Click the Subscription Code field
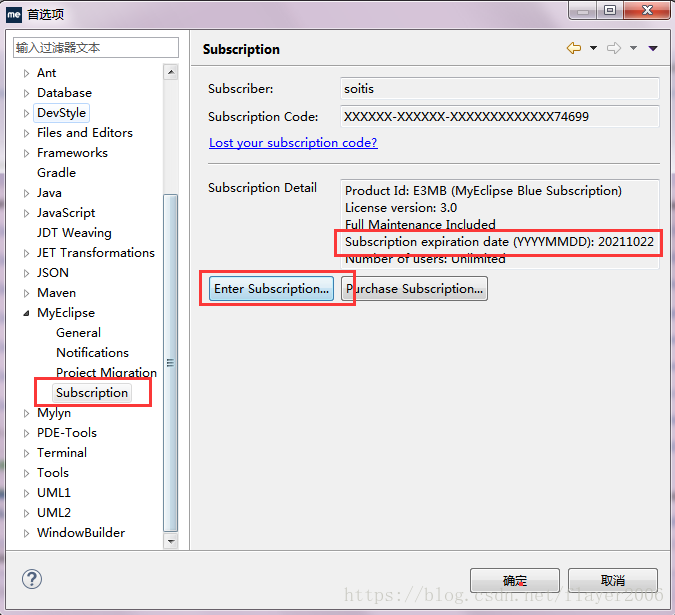 pos(499,117)
